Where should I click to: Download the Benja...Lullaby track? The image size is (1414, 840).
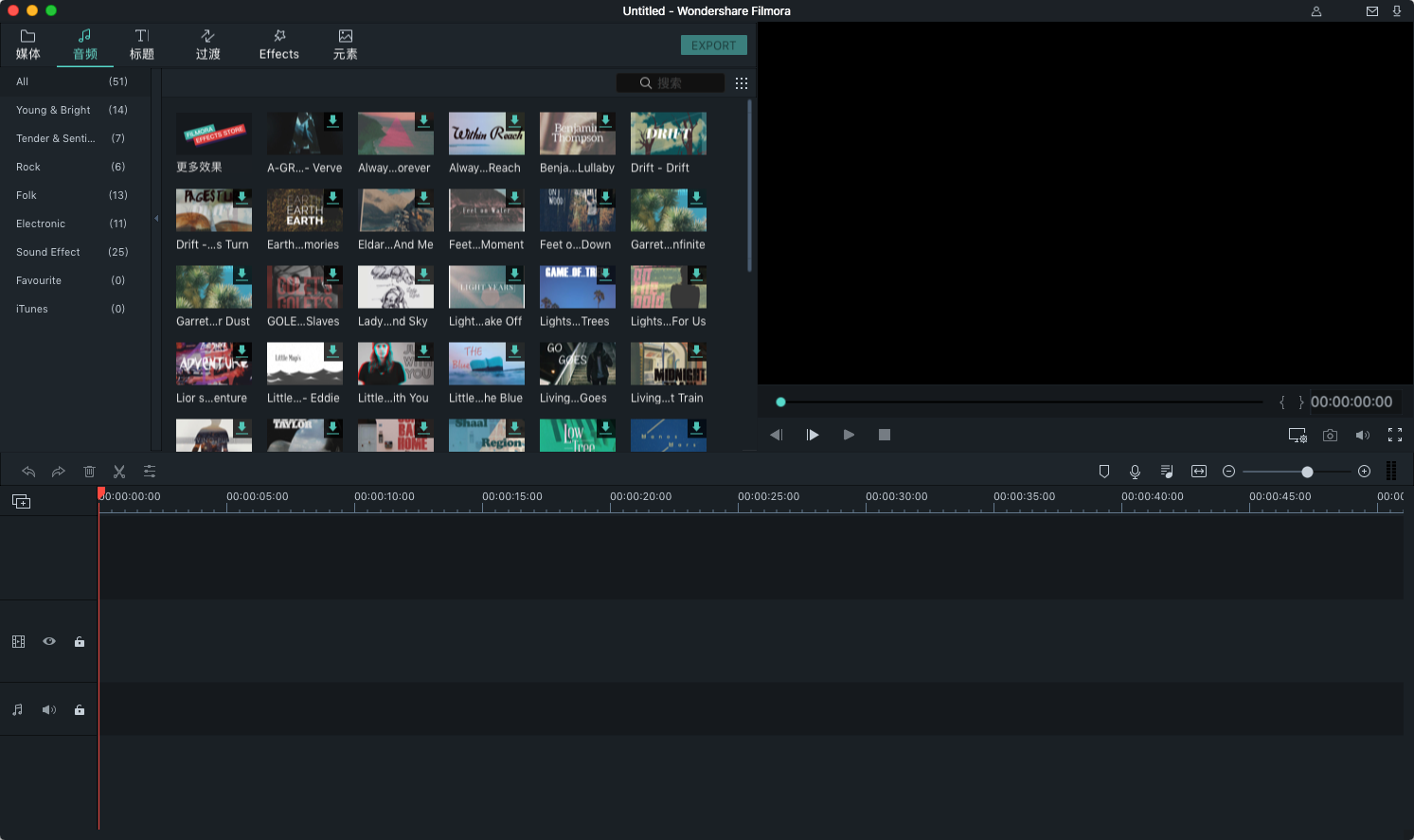click(605, 120)
